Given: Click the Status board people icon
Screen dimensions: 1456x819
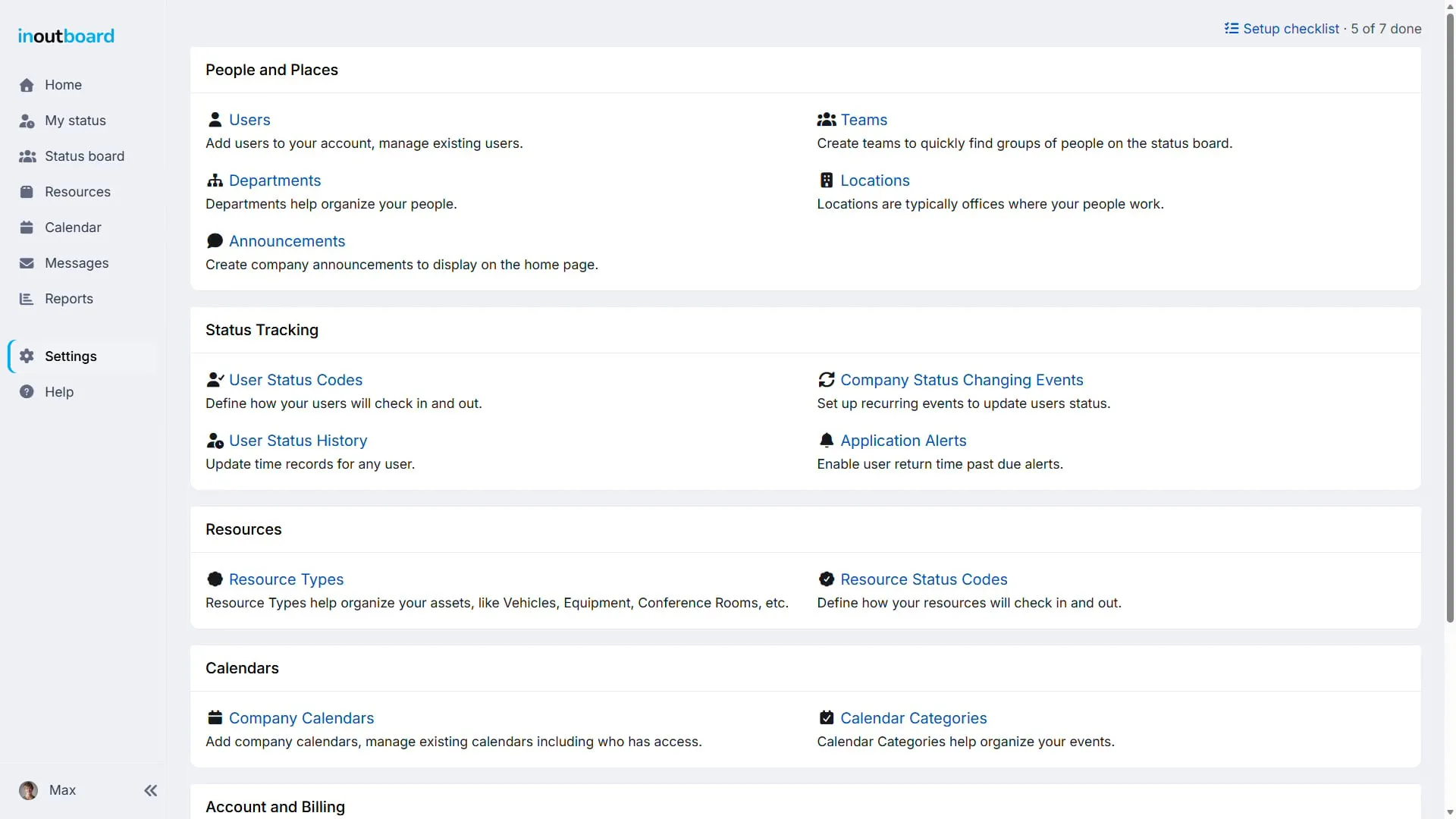Looking at the screenshot, I should click(27, 156).
